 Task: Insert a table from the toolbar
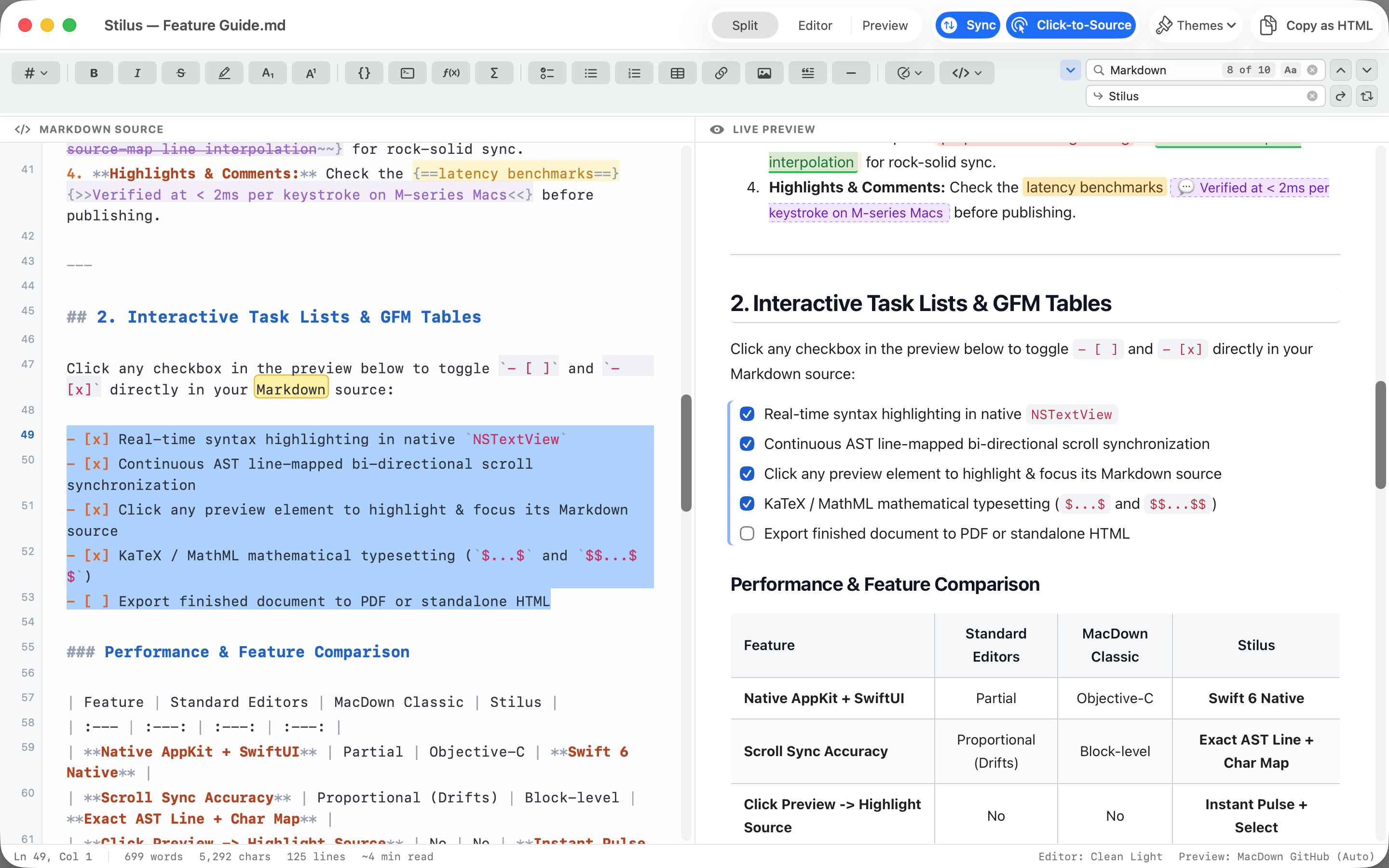[x=677, y=73]
